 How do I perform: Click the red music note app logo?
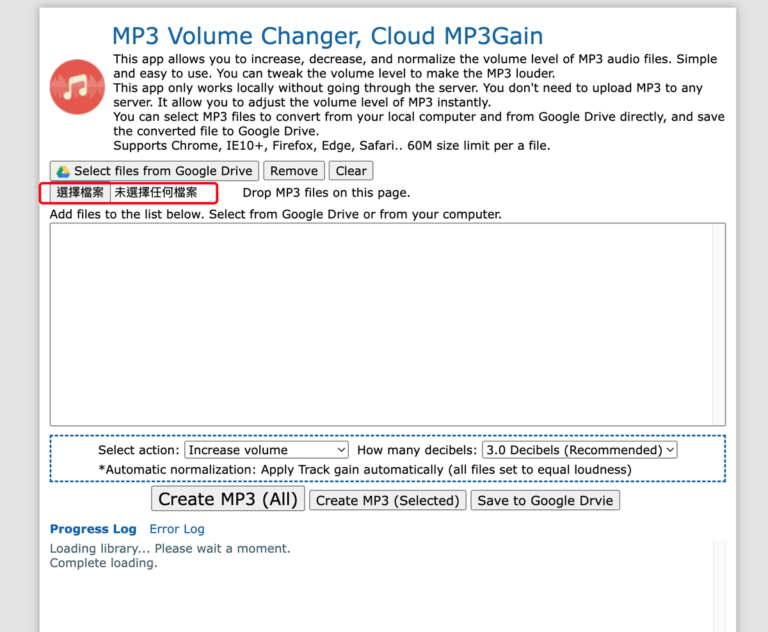77,87
